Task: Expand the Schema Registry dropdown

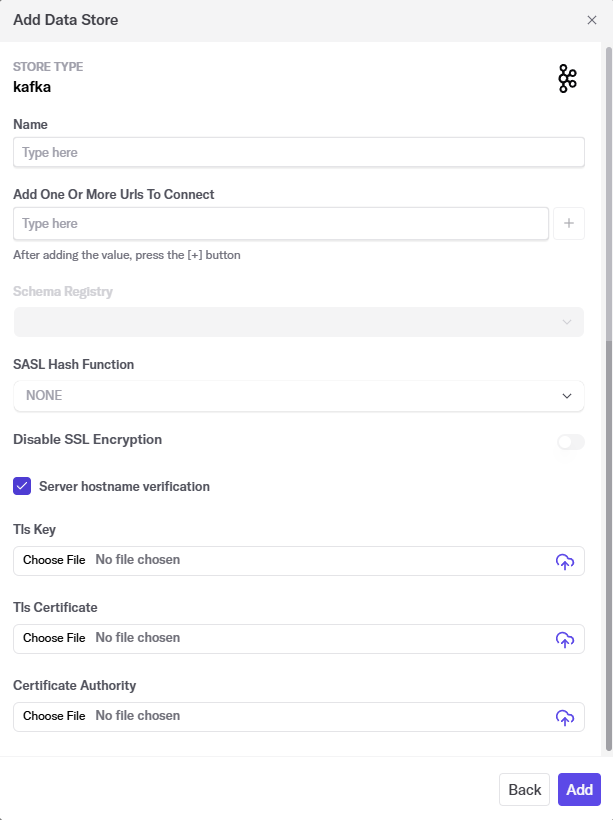Action: click(298, 322)
